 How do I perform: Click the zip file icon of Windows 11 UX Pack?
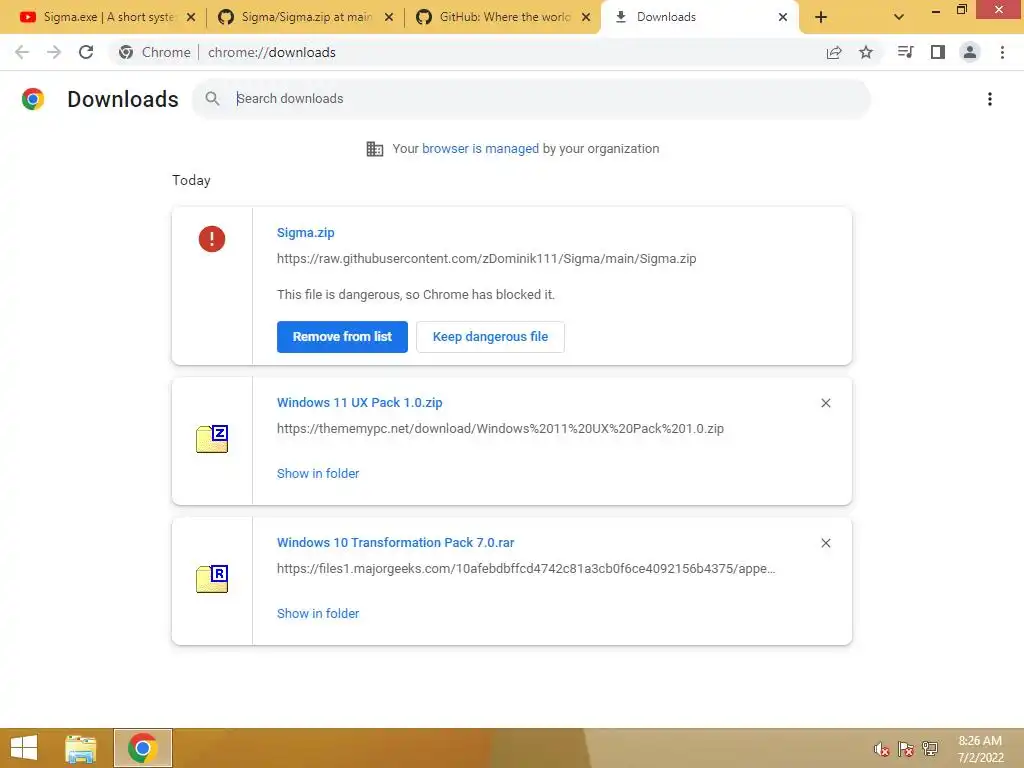pos(212,439)
